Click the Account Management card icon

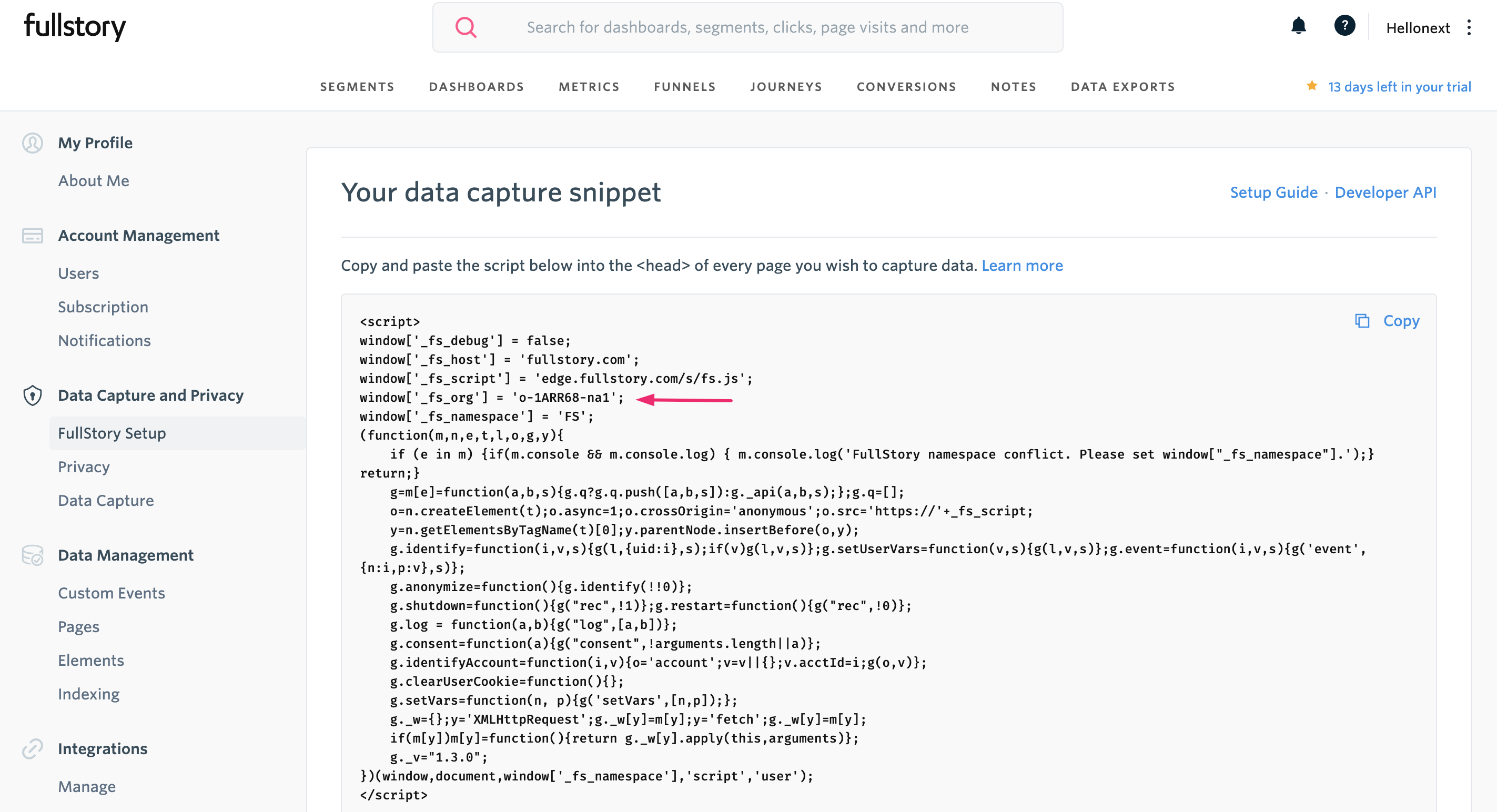[x=33, y=235]
